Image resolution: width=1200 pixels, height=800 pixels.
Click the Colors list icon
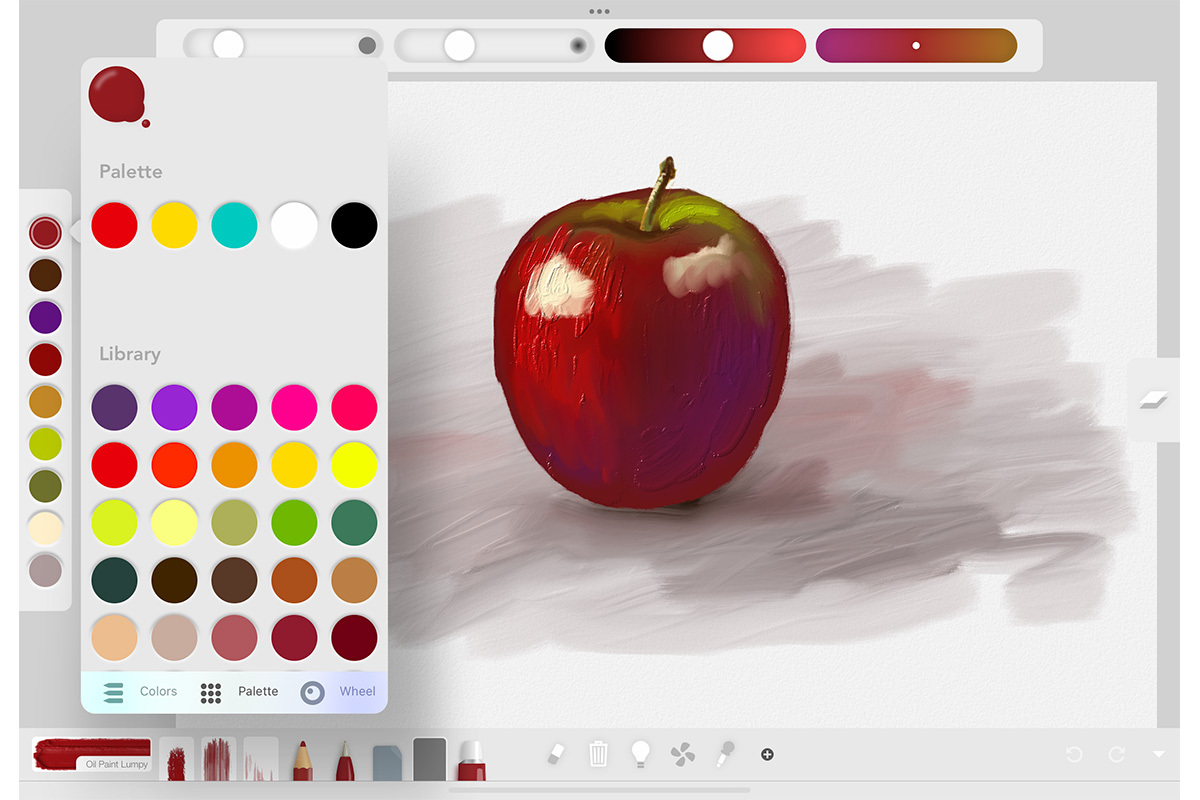(x=112, y=692)
